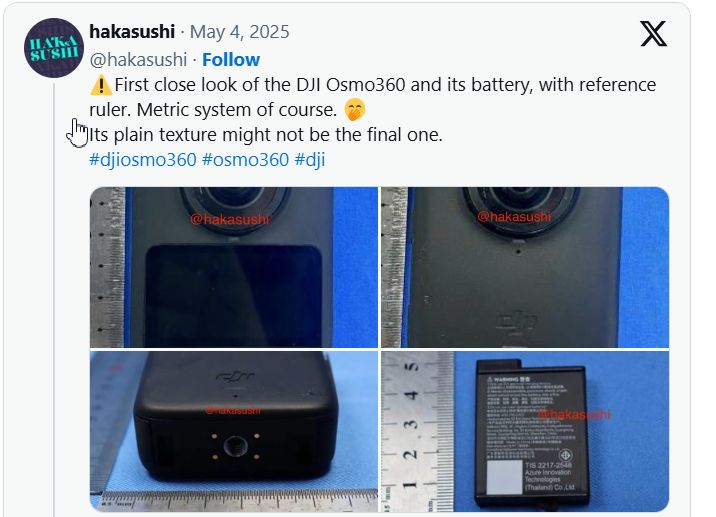
Task: Open the bottom-view photo with the tripod mount
Action: 234,431
